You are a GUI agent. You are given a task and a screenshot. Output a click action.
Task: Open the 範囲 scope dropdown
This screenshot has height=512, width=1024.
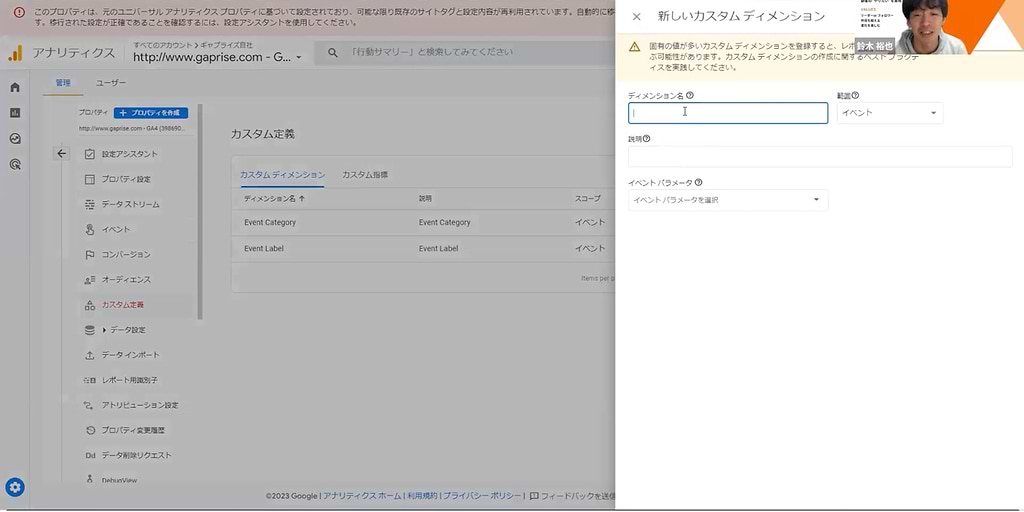(x=889, y=113)
